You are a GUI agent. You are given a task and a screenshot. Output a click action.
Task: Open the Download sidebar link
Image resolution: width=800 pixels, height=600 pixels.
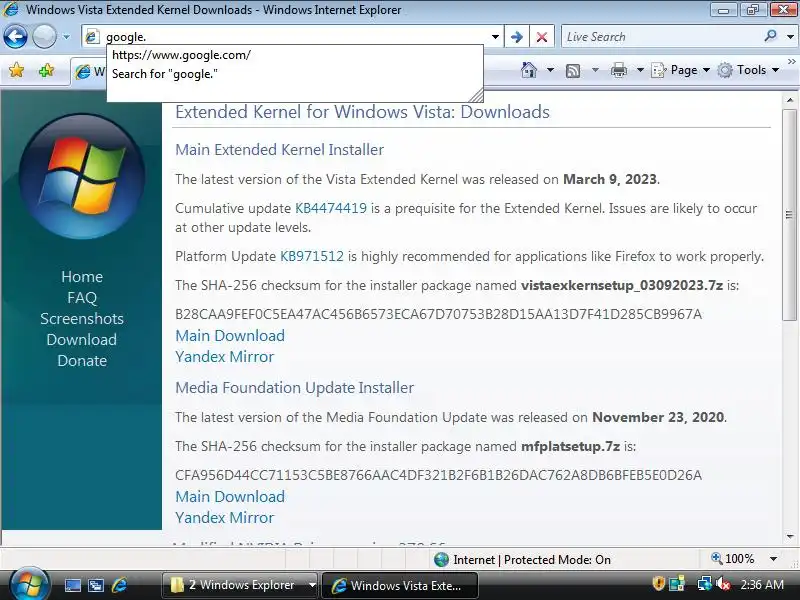[82, 339]
